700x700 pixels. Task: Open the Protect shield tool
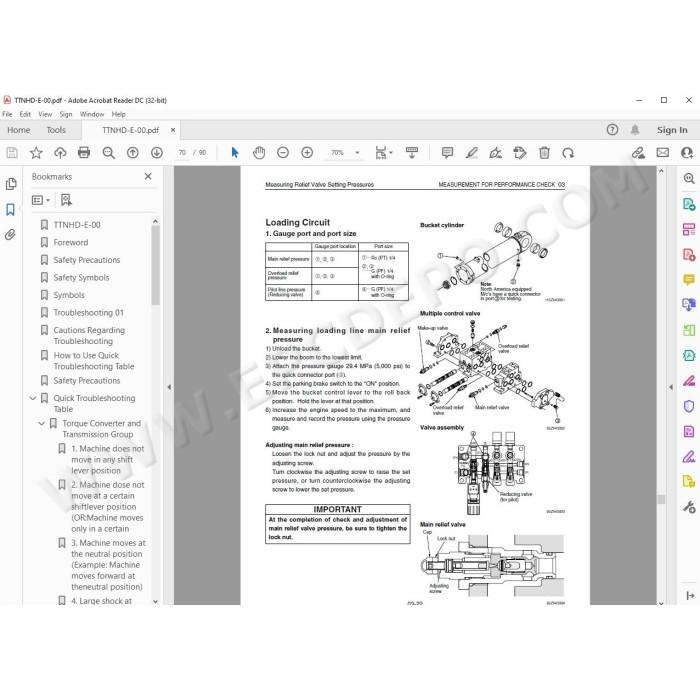coord(689,406)
